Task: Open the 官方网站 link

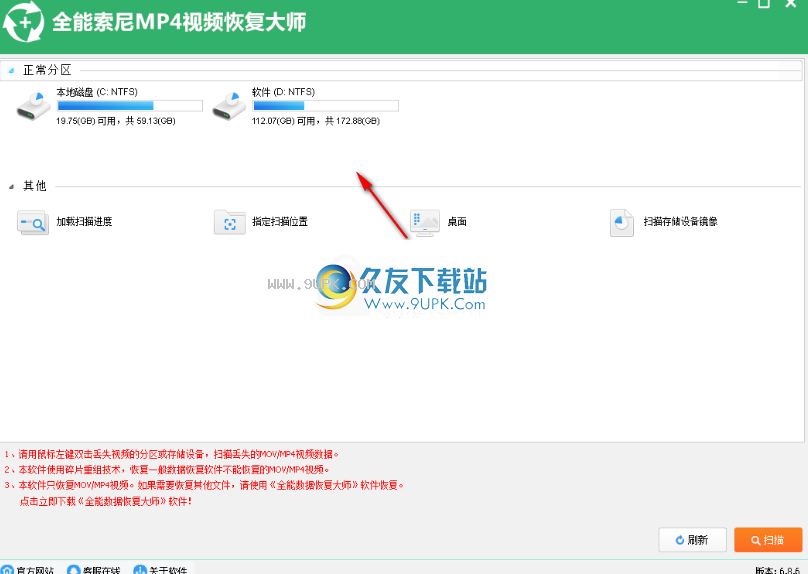Action: (35, 570)
